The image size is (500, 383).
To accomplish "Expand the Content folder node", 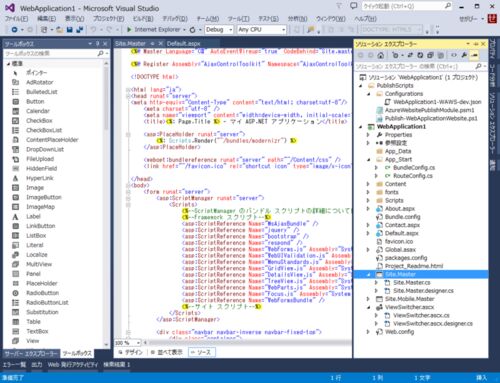I will click(368, 184).
